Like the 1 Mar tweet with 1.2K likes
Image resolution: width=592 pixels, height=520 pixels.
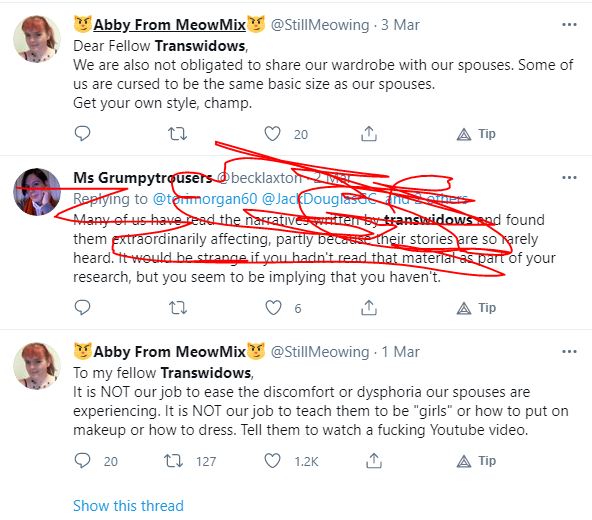pos(272,461)
